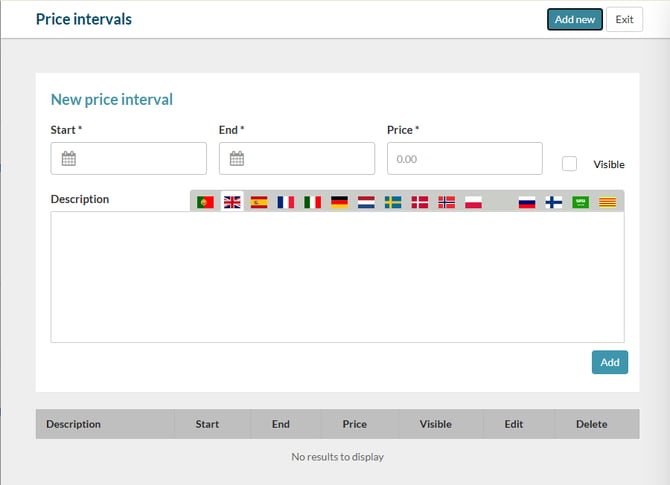The image size is (670, 485).
Task: Click into the Description text area
Action: click(x=338, y=277)
